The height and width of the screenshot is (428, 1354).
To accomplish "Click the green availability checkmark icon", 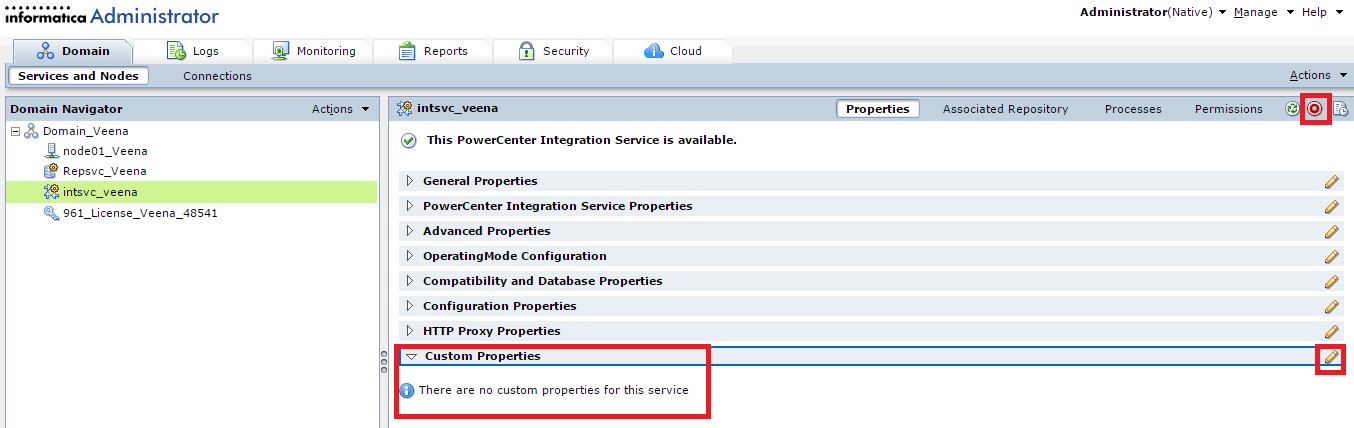I will click(408, 141).
